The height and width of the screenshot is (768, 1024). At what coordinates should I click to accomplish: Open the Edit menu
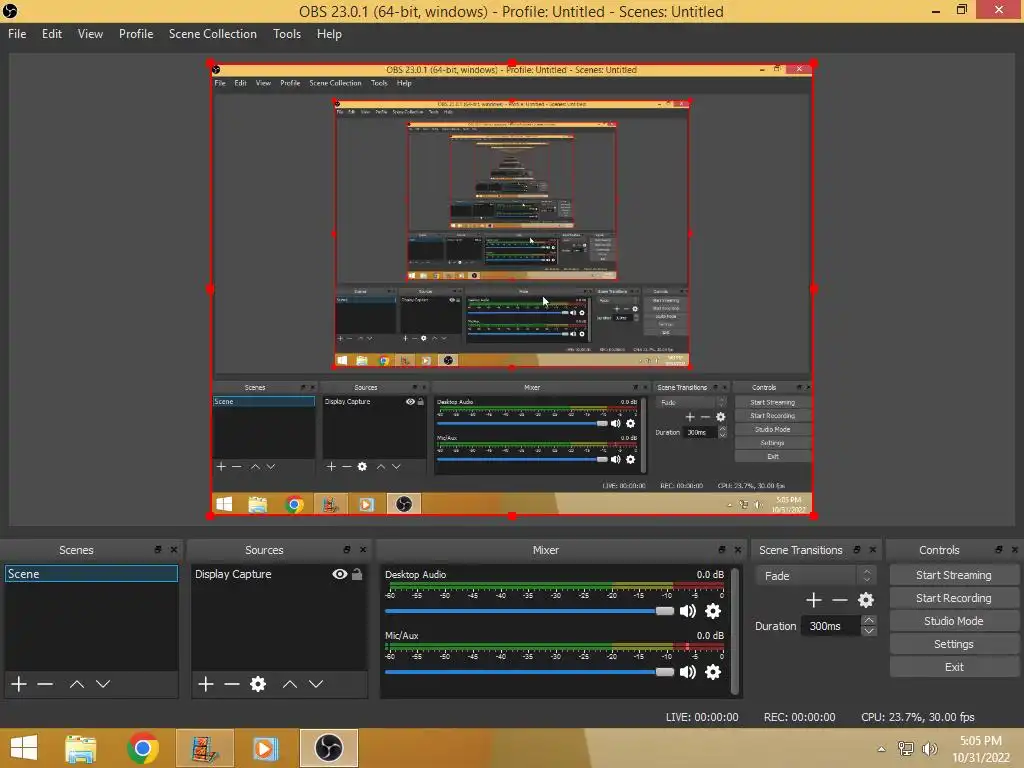coord(52,34)
